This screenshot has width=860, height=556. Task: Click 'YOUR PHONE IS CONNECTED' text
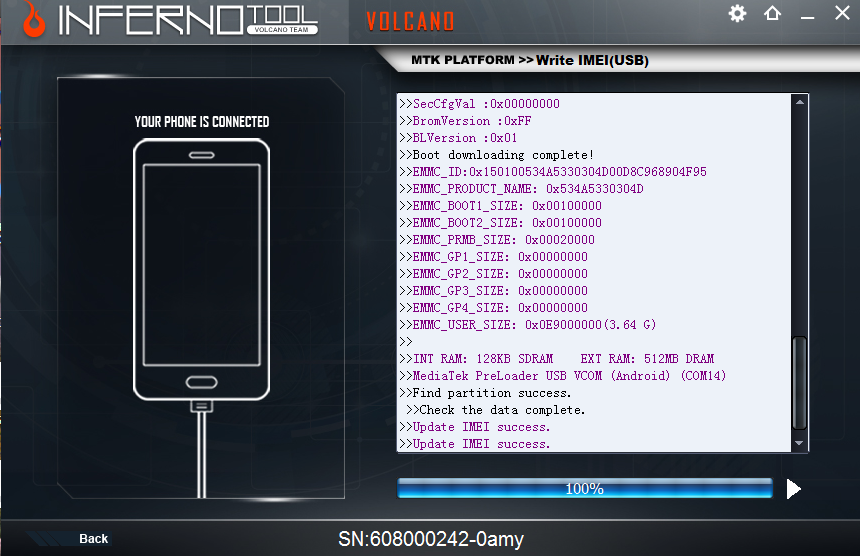[x=202, y=122]
